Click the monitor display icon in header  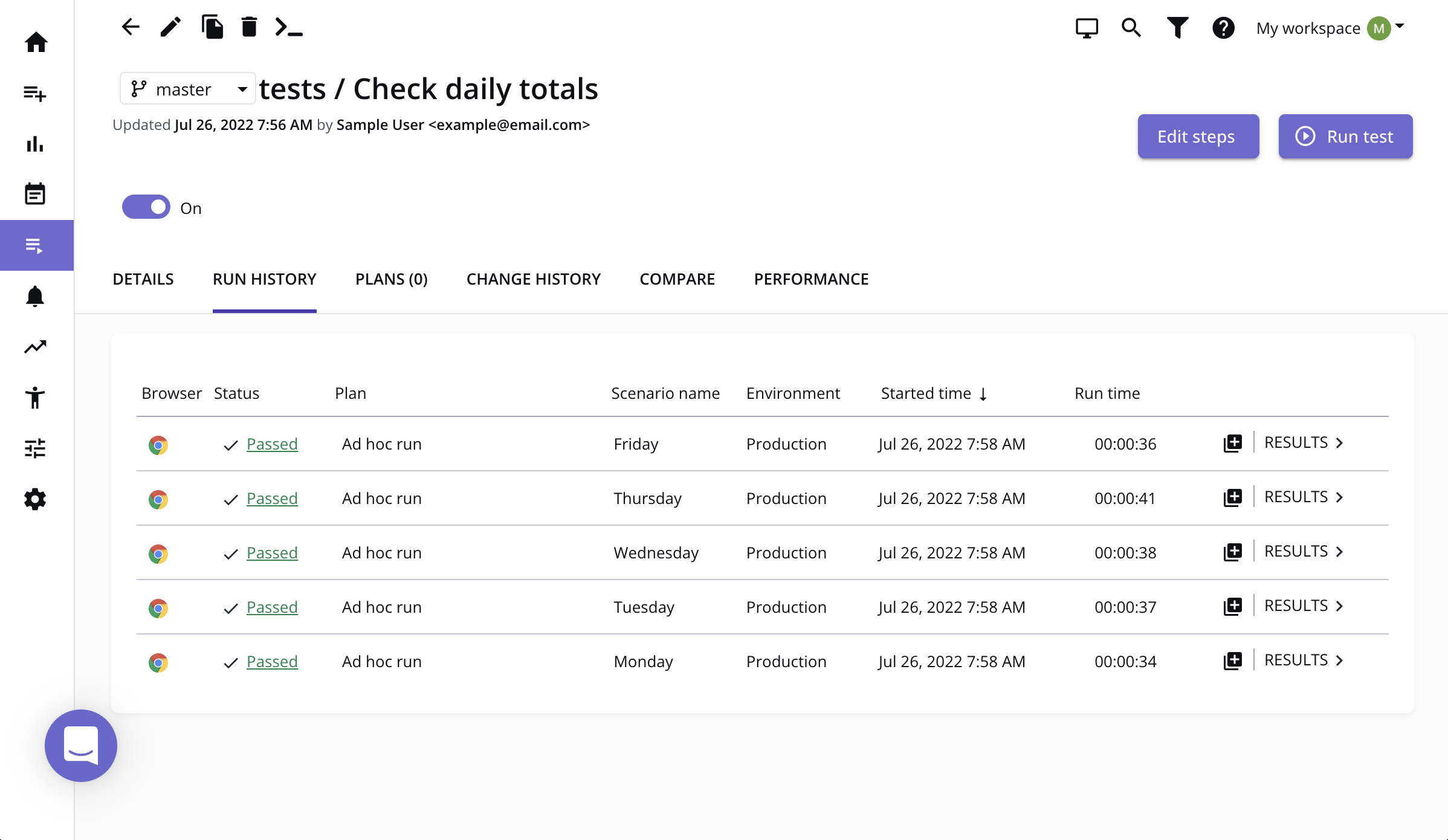(x=1087, y=28)
